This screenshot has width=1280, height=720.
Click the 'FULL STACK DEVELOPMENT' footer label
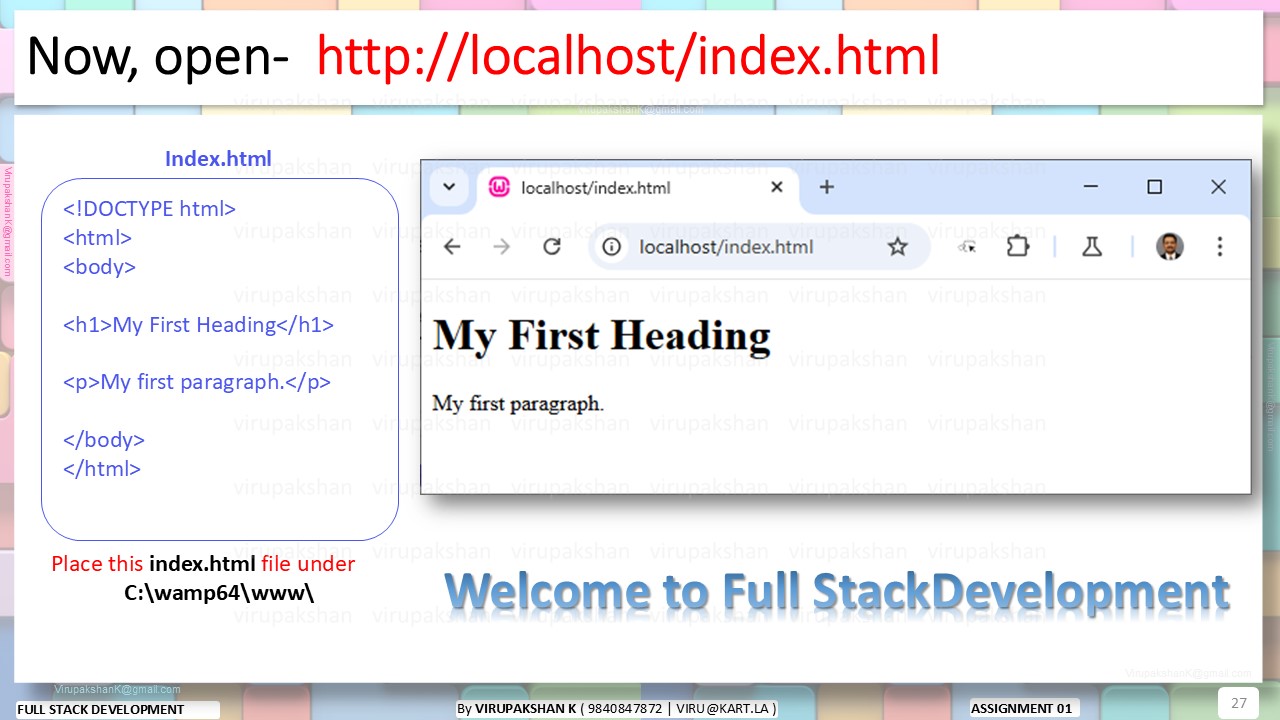pyautogui.click(x=101, y=710)
